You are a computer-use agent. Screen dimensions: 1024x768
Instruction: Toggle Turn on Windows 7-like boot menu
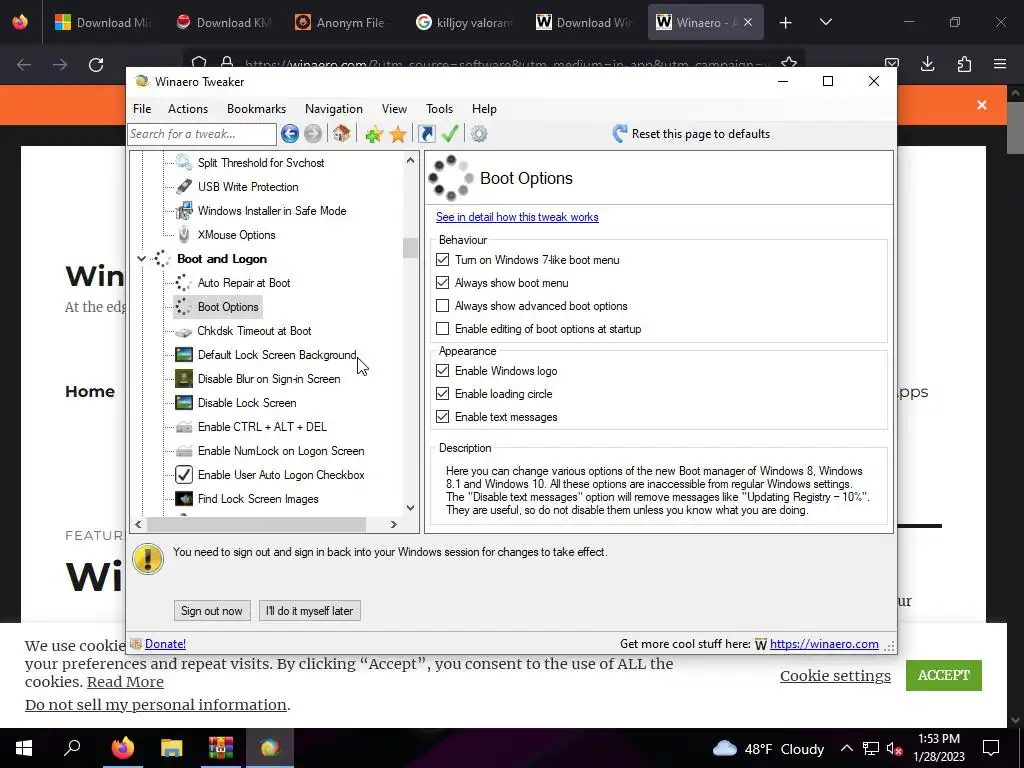coord(443,260)
